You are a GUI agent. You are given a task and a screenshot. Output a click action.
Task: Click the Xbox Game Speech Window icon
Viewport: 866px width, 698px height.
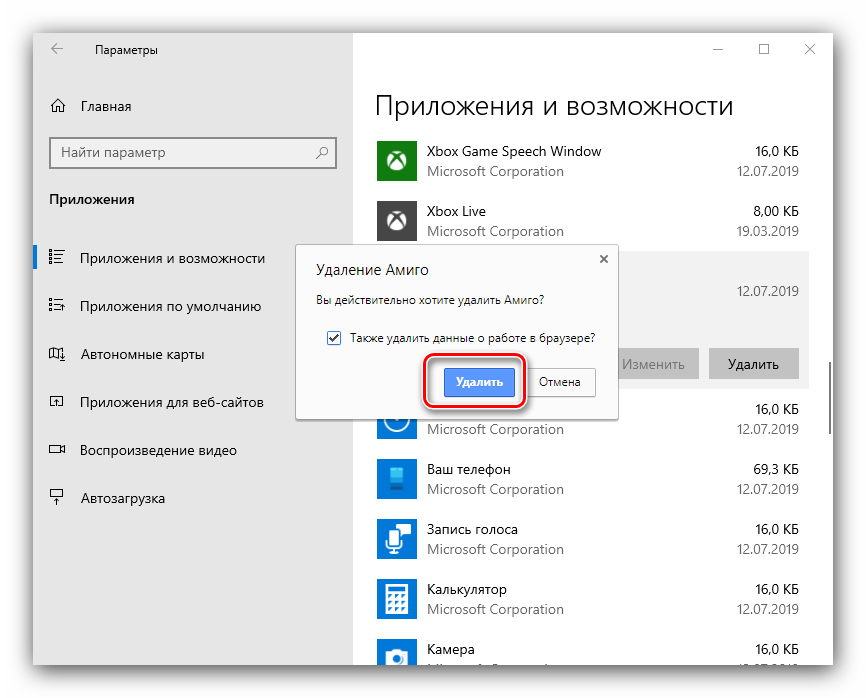[396, 161]
